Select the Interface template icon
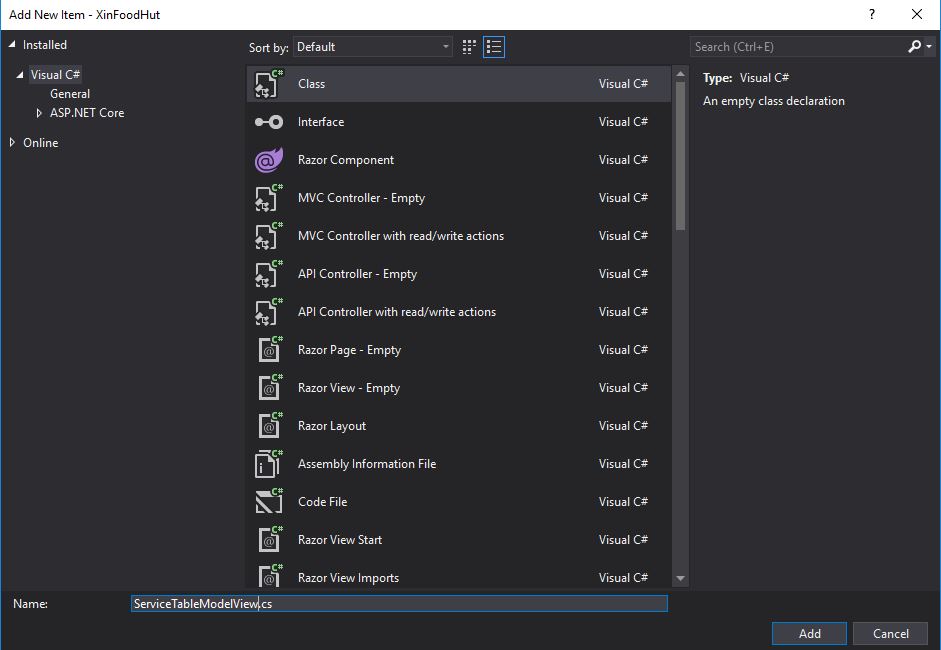 tap(268, 122)
